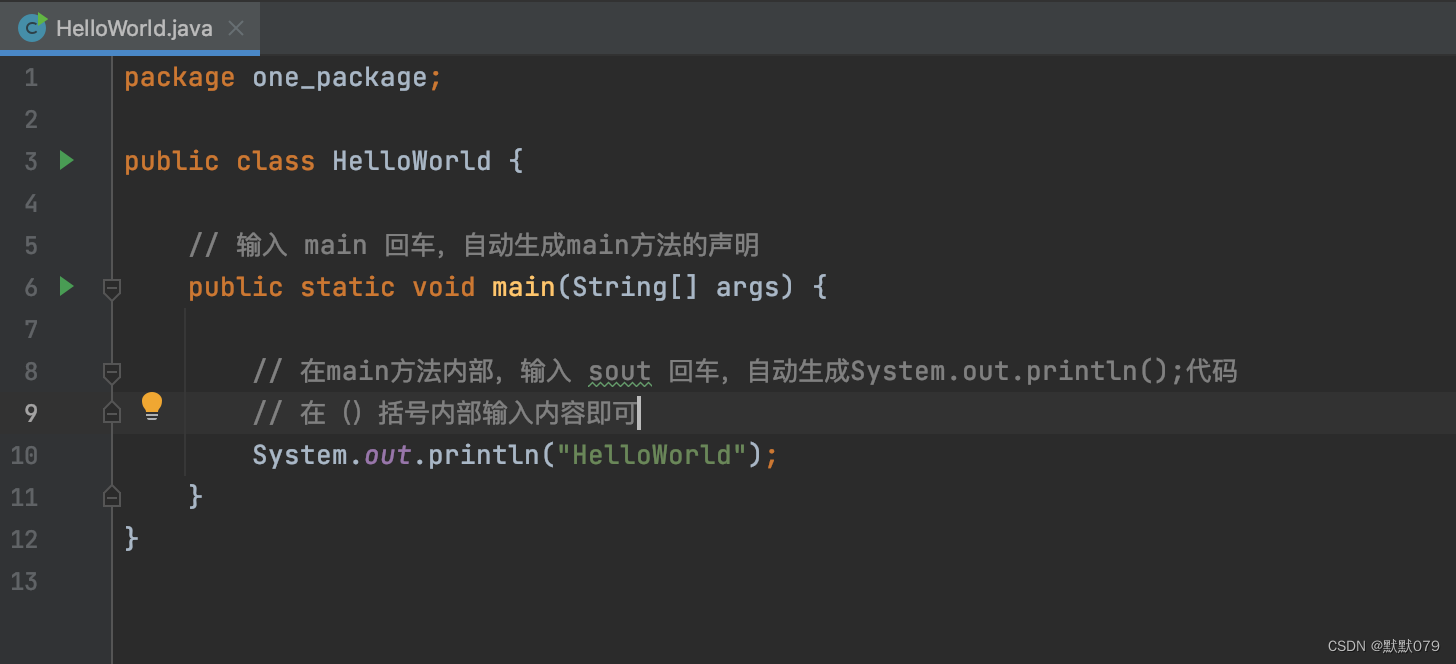Click the fold marker beside line 11

111,495
